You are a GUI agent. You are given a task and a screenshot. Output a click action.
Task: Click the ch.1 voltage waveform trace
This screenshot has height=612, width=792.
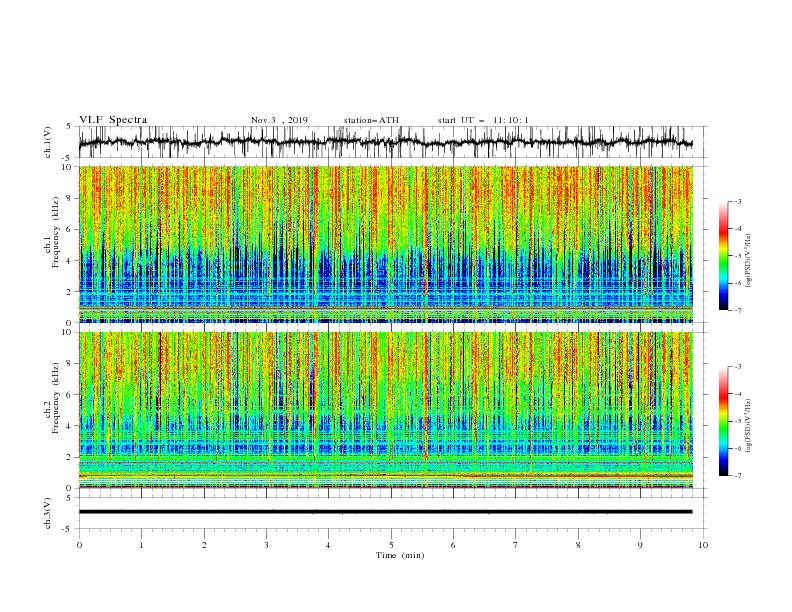coord(385,142)
